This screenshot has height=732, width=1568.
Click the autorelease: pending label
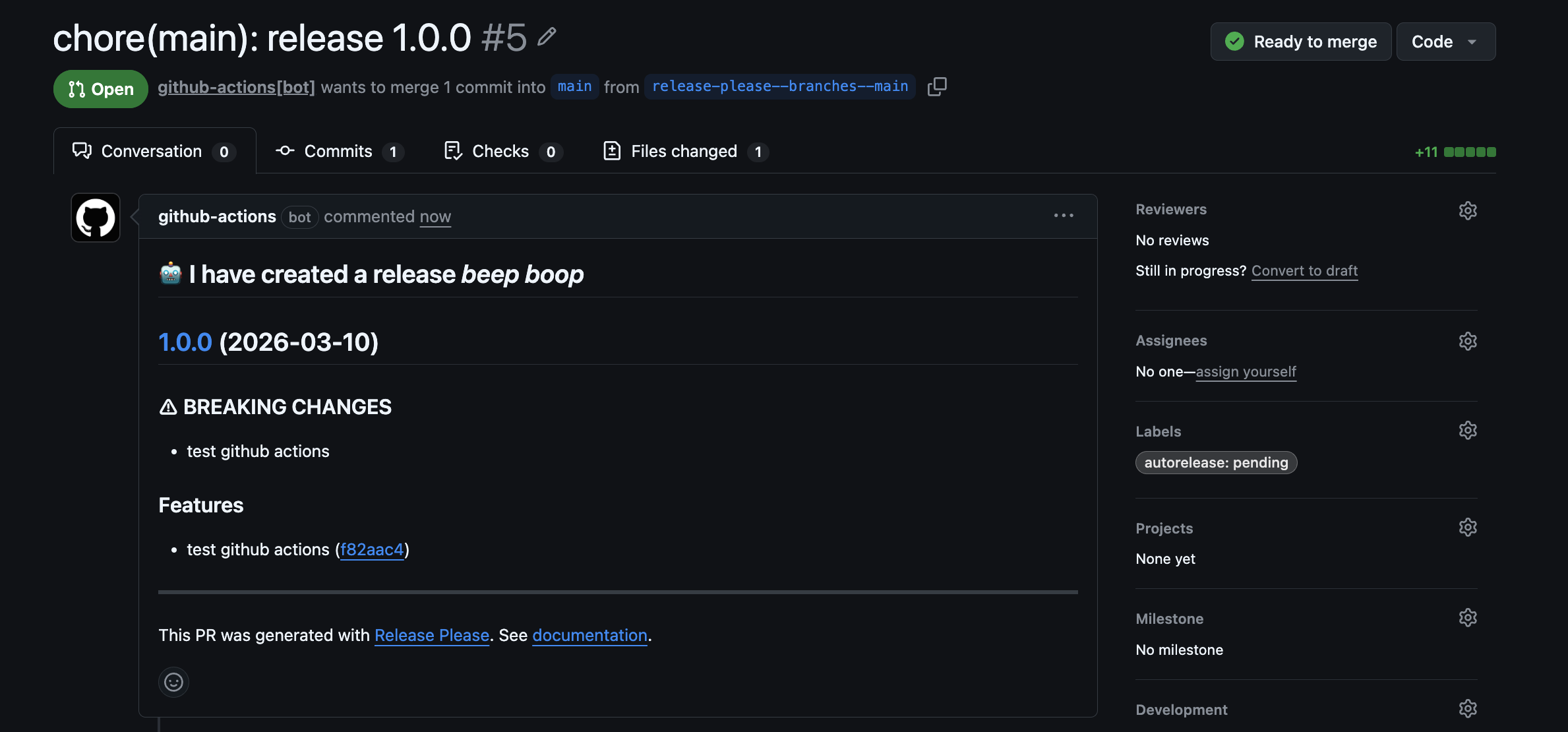(x=1215, y=462)
